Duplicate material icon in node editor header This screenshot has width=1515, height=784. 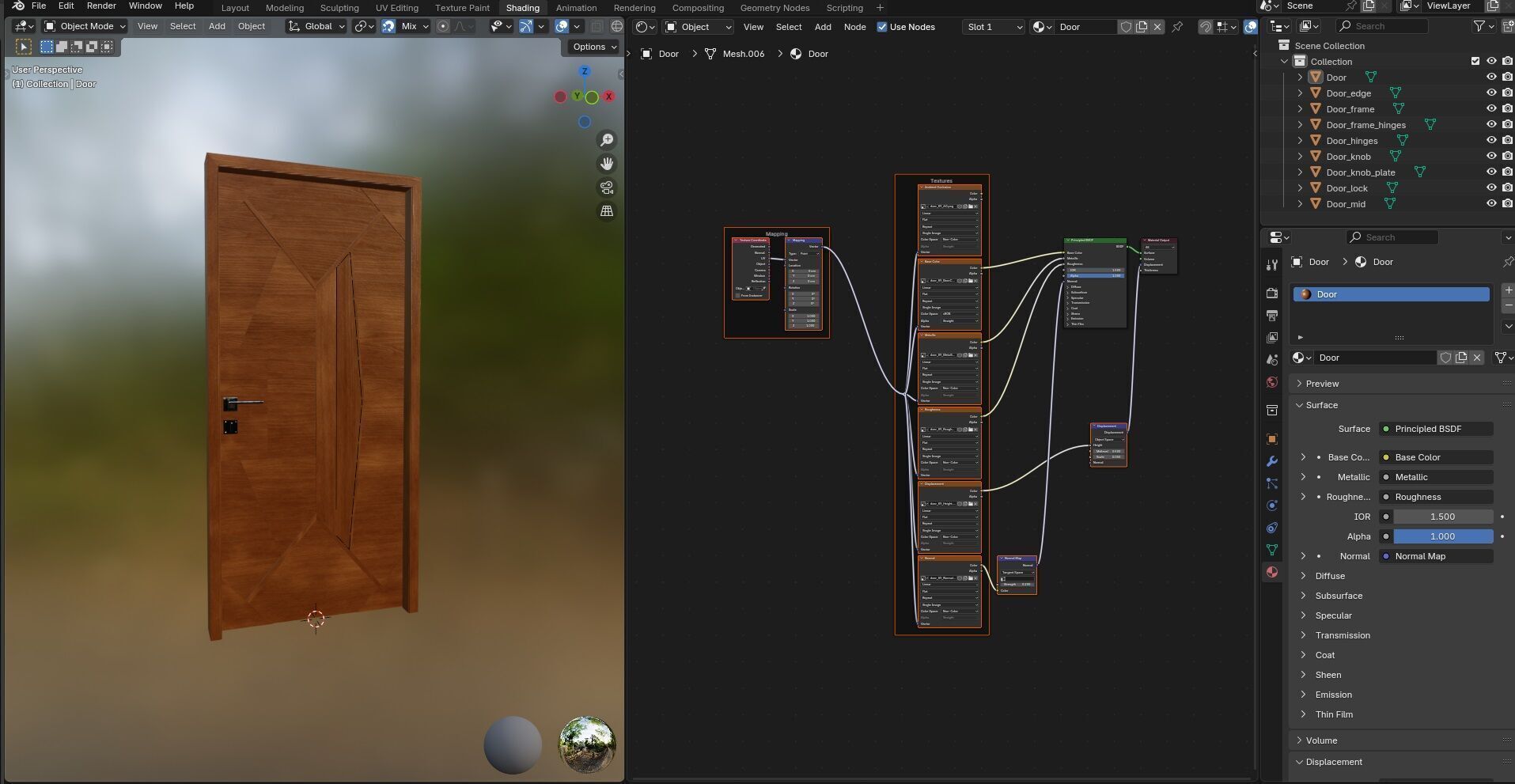point(1142,27)
